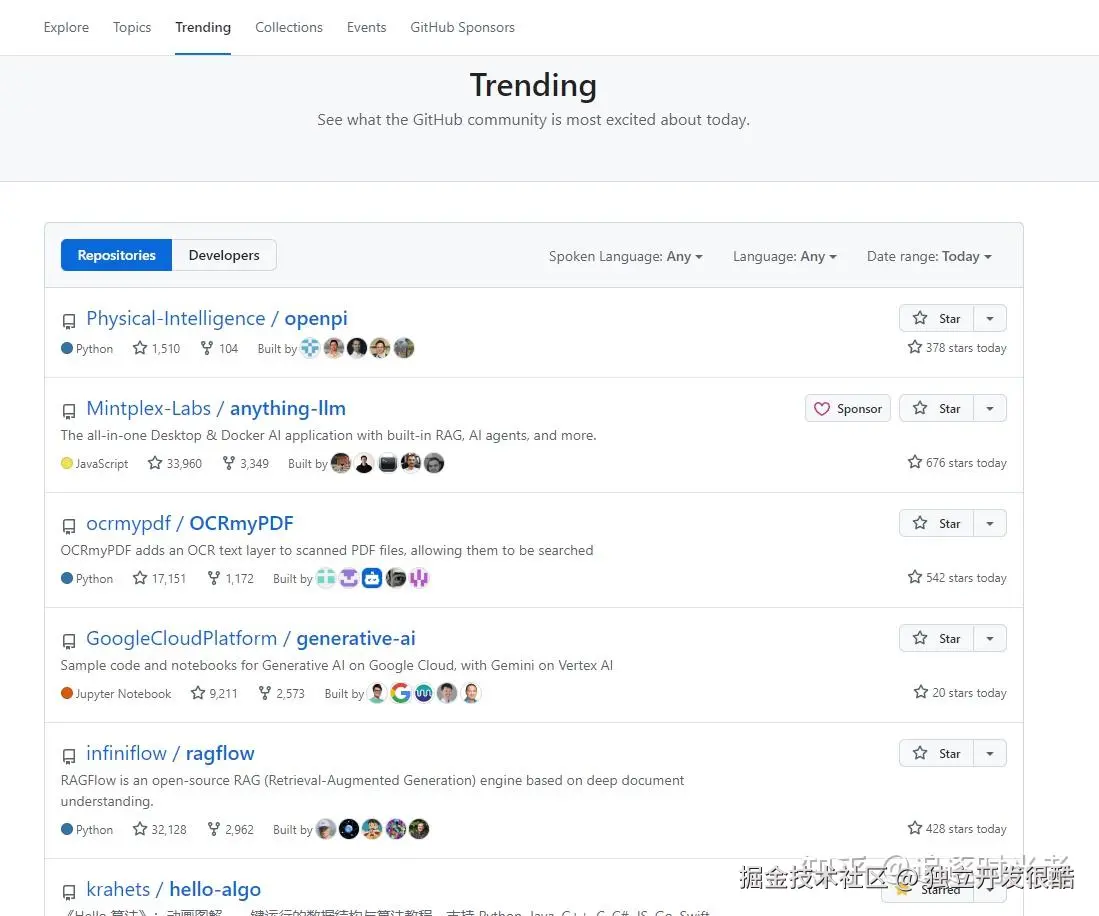
Task: Open the ocrmypdf / OCRmyPDF repository
Action: pyautogui.click(x=190, y=523)
